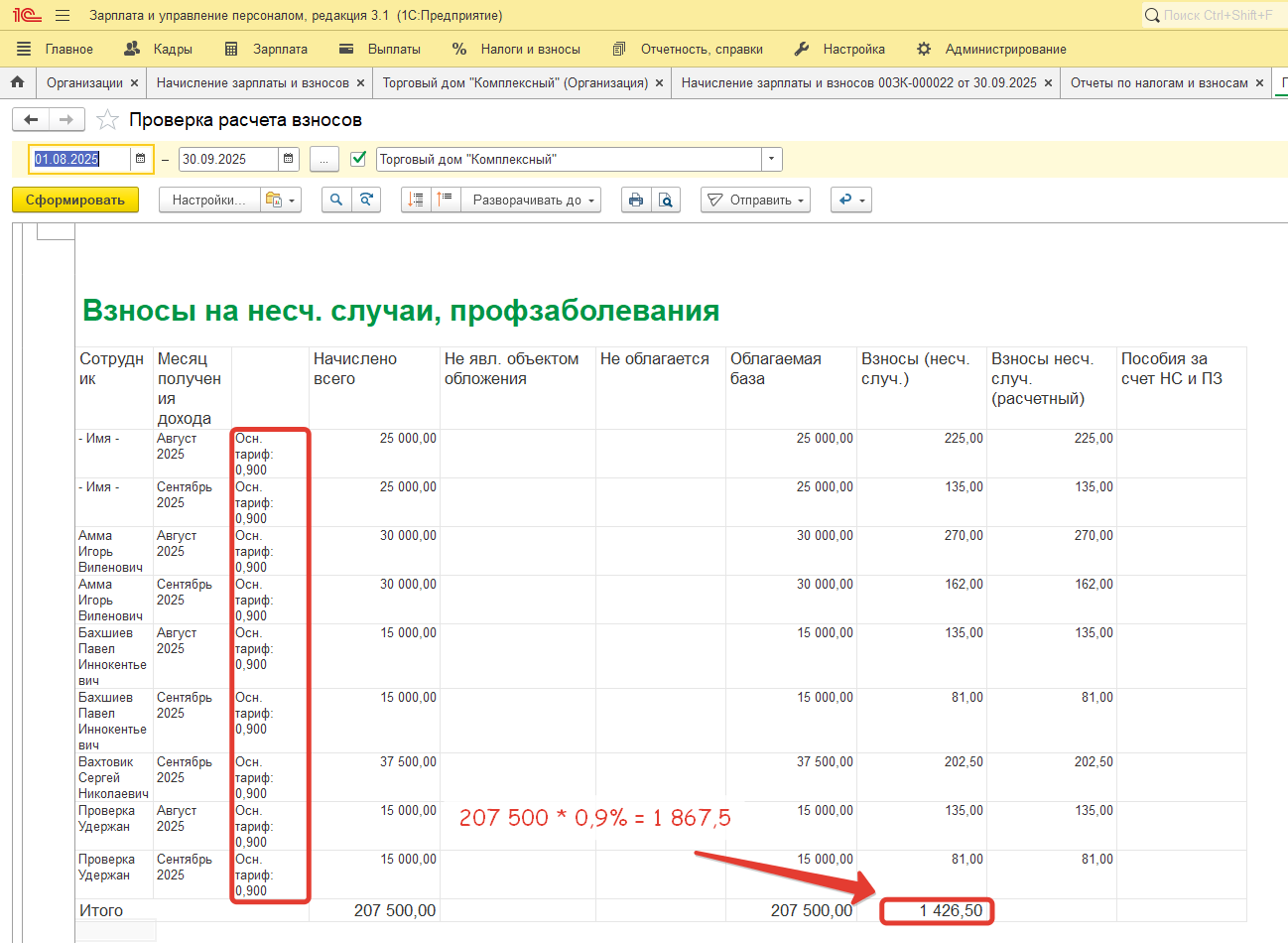1288x943 pixels.
Task: Toggle the organization filter checkbox
Action: (359, 159)
